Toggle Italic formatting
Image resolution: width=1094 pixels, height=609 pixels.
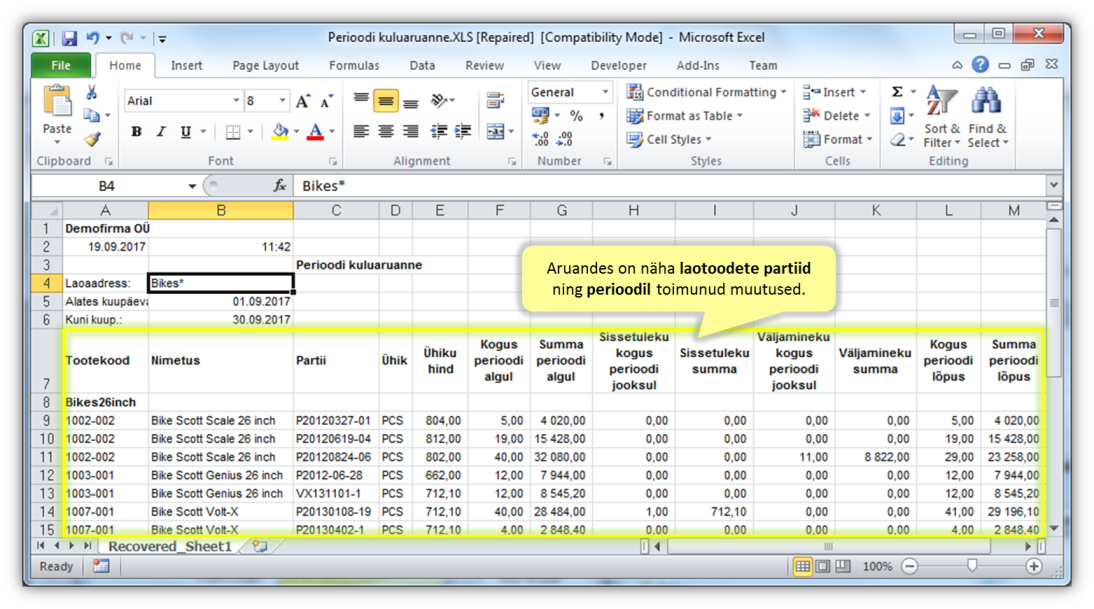(x=160, y=132)
